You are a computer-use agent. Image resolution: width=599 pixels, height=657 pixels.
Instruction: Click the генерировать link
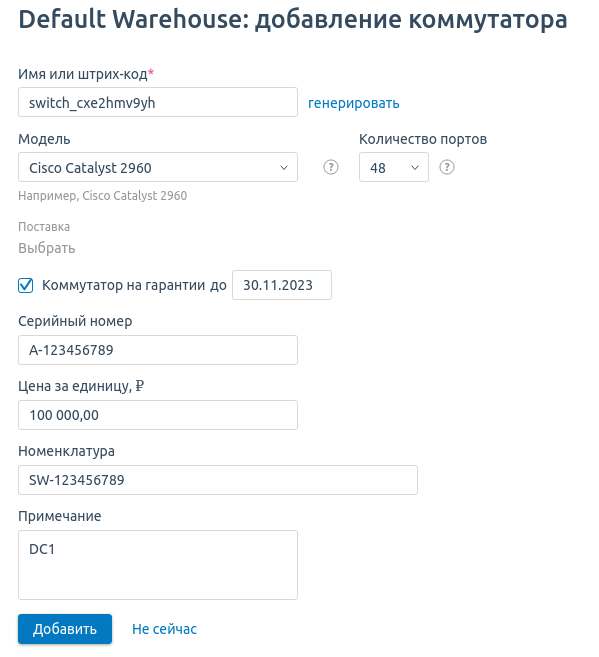354,103
